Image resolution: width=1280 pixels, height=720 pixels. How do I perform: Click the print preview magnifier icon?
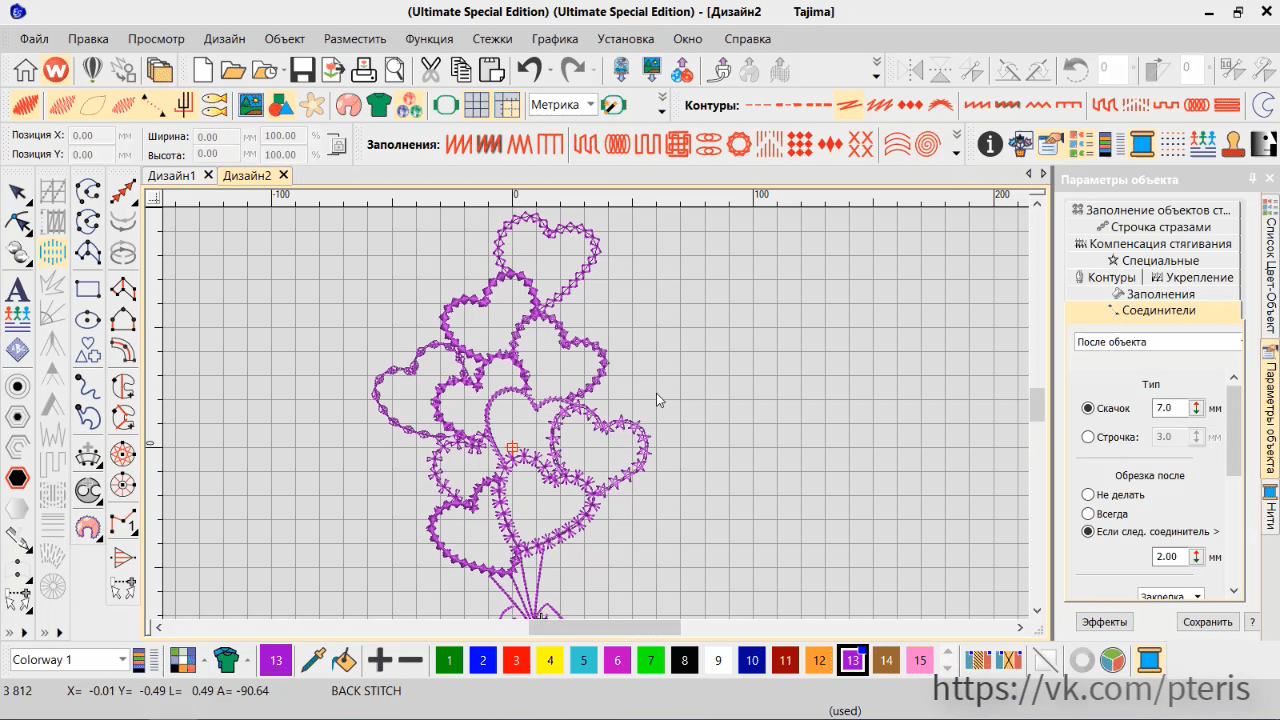click(x=395, y=70)
